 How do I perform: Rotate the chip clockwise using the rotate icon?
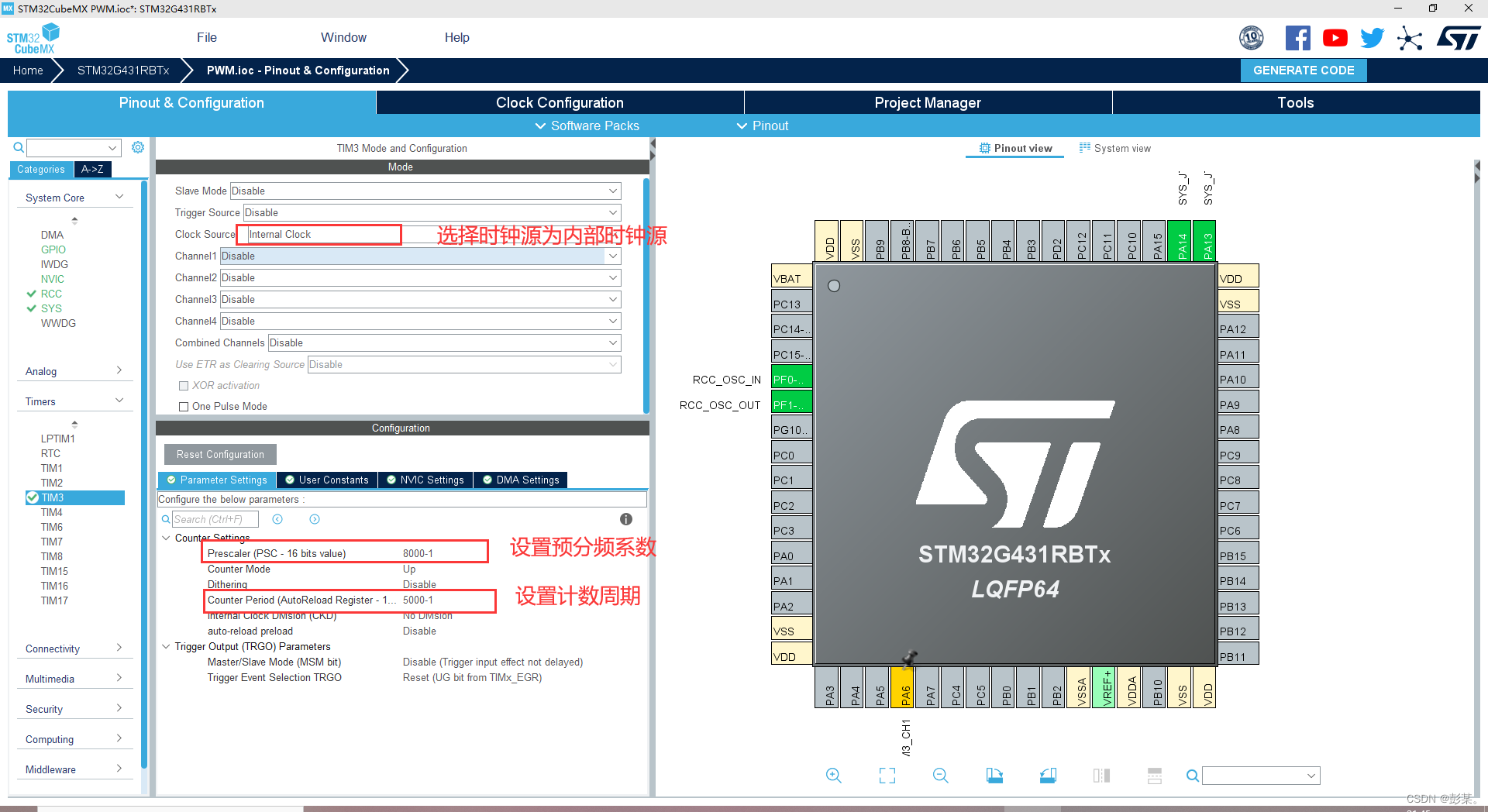pos(994,775)
